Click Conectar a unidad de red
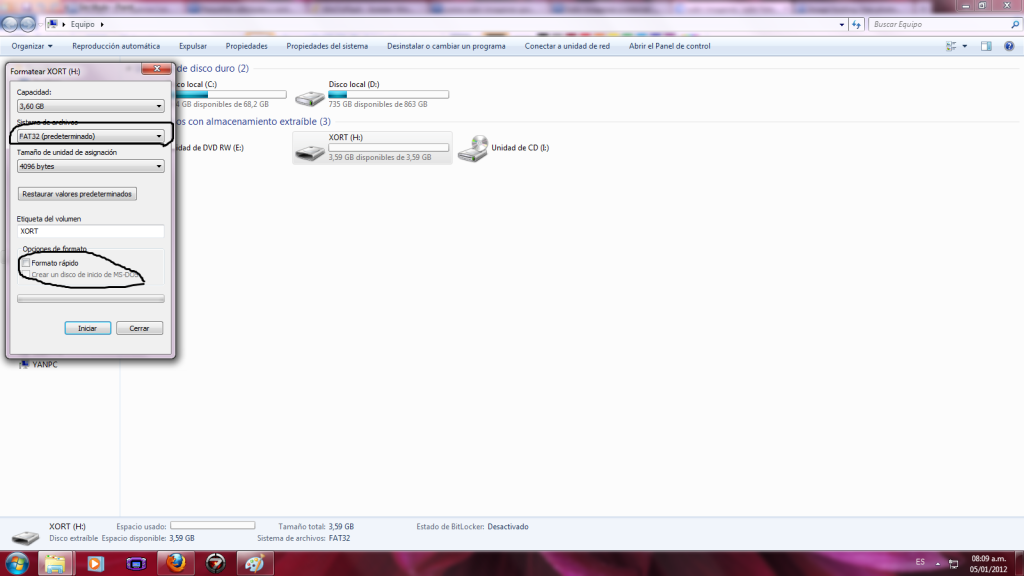 tap(567, 46)
